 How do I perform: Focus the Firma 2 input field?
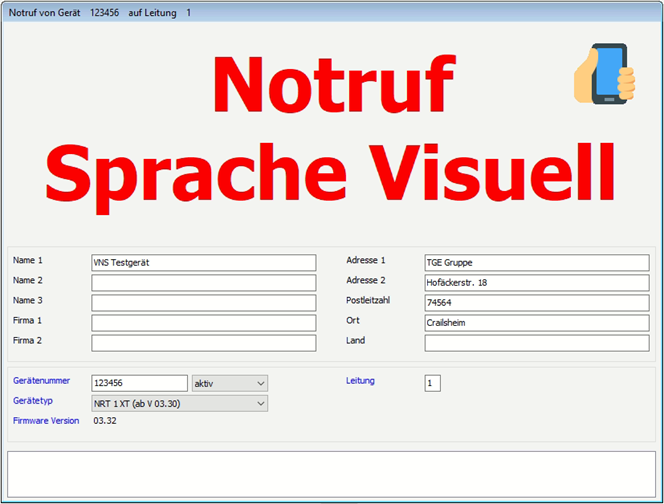(x=203, y=343)
